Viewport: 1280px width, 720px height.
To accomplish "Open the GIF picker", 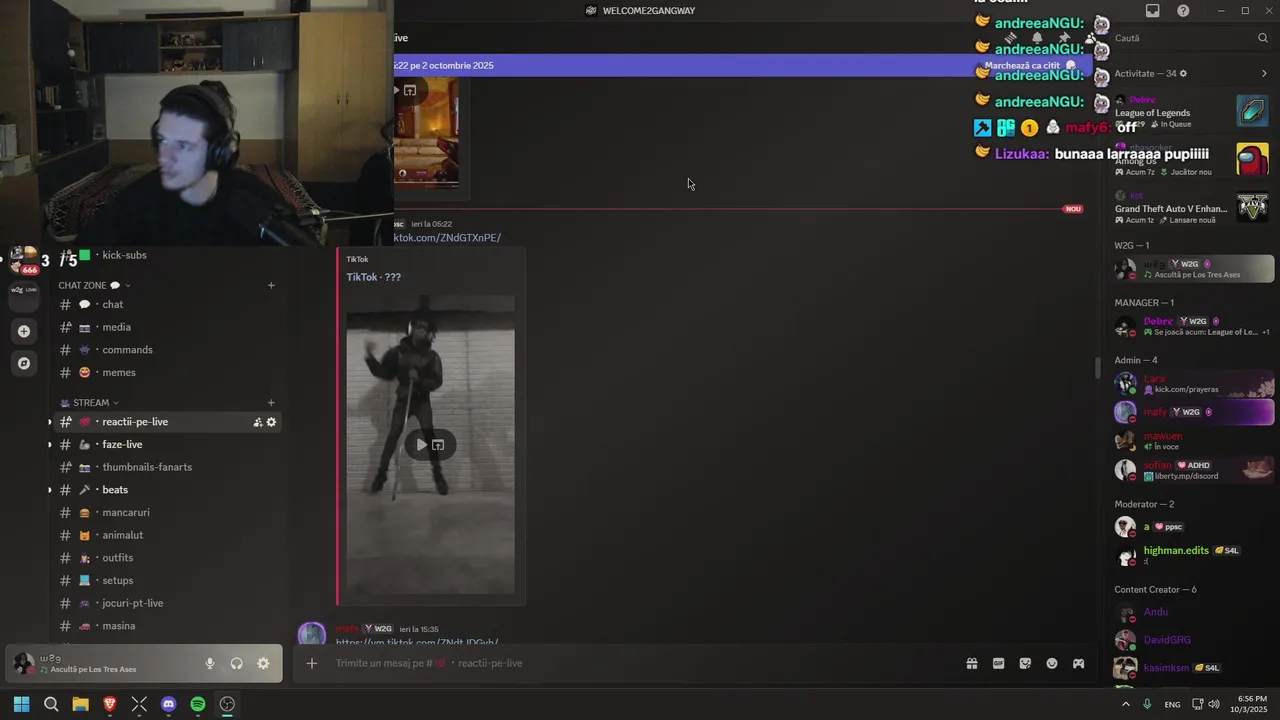I will (998, 663).
